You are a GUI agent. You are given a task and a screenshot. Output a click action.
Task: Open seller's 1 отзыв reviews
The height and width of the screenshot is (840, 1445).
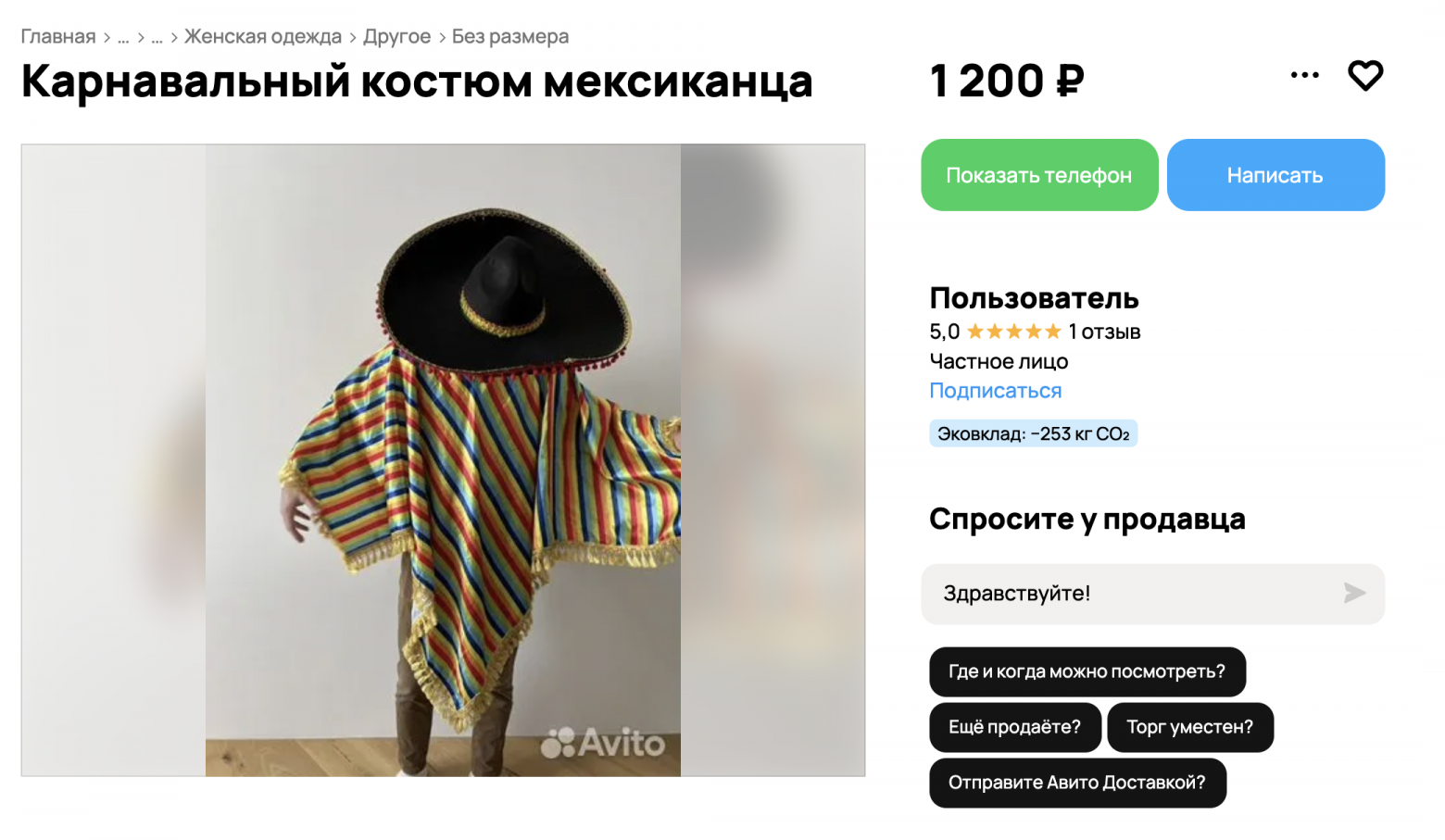pyautogui.click(x=1104, y=332)
